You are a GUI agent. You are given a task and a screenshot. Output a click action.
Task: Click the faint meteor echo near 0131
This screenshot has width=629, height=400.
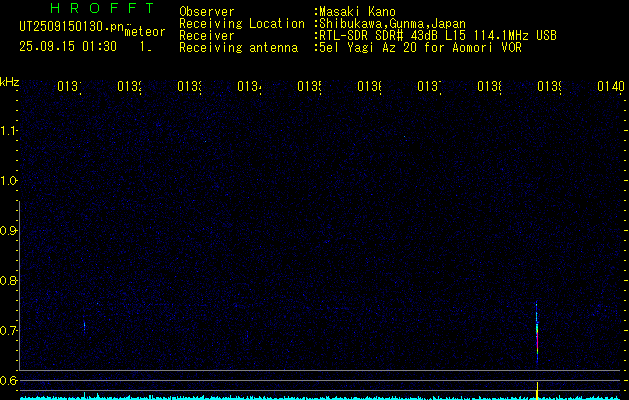[x=84, y=326]
